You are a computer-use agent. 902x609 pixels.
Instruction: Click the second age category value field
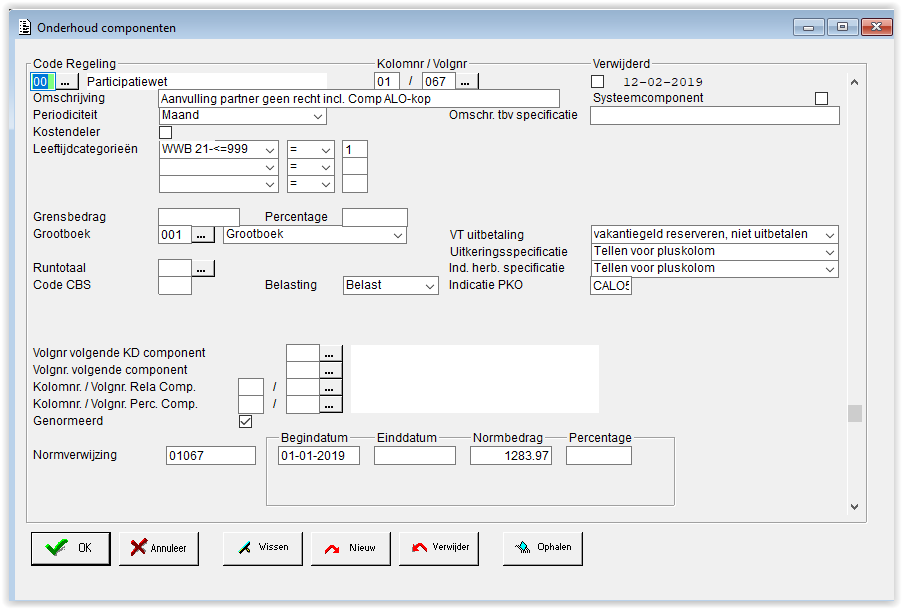355,167
